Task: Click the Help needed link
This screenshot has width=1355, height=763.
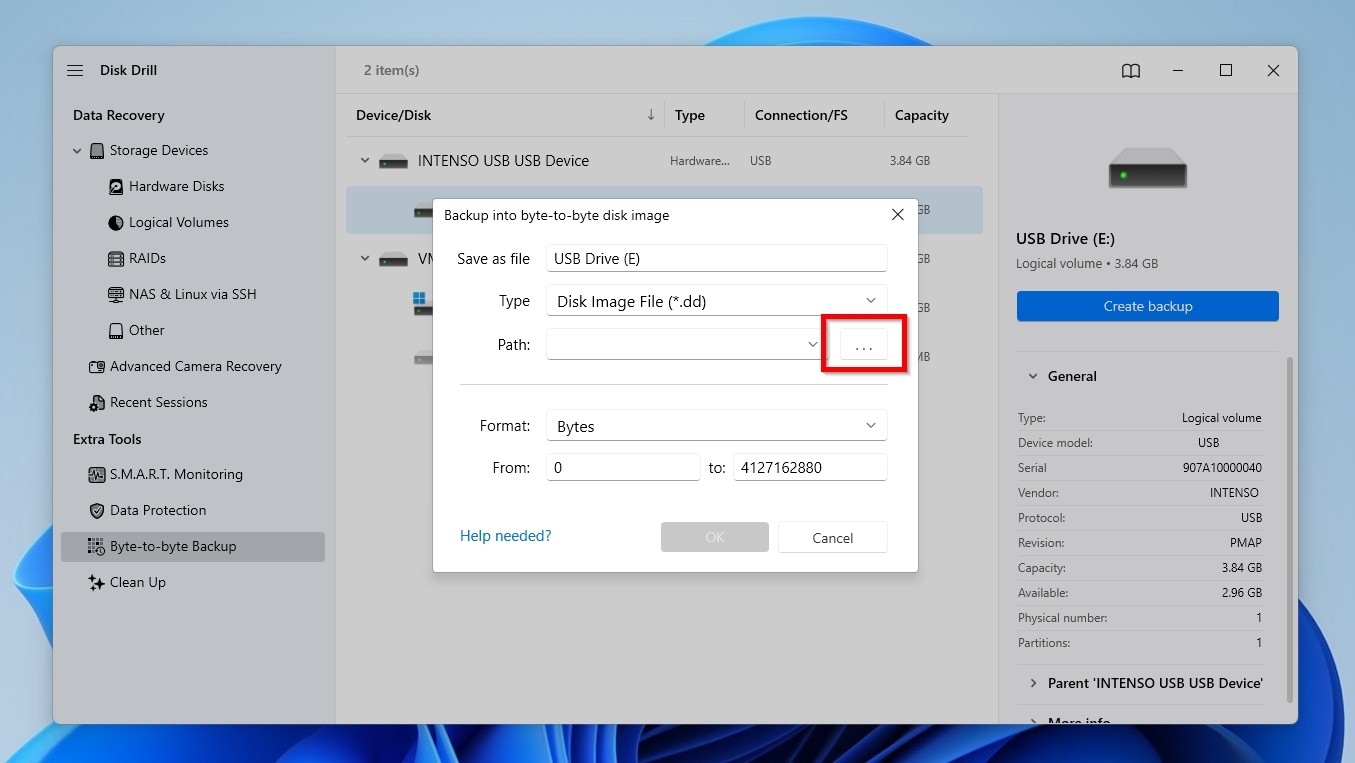Action: [x=505, y=536]
